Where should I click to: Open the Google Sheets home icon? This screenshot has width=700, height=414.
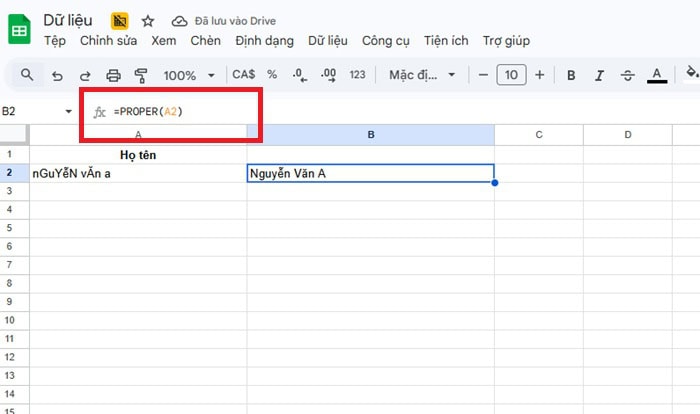(x=19, y=29)
